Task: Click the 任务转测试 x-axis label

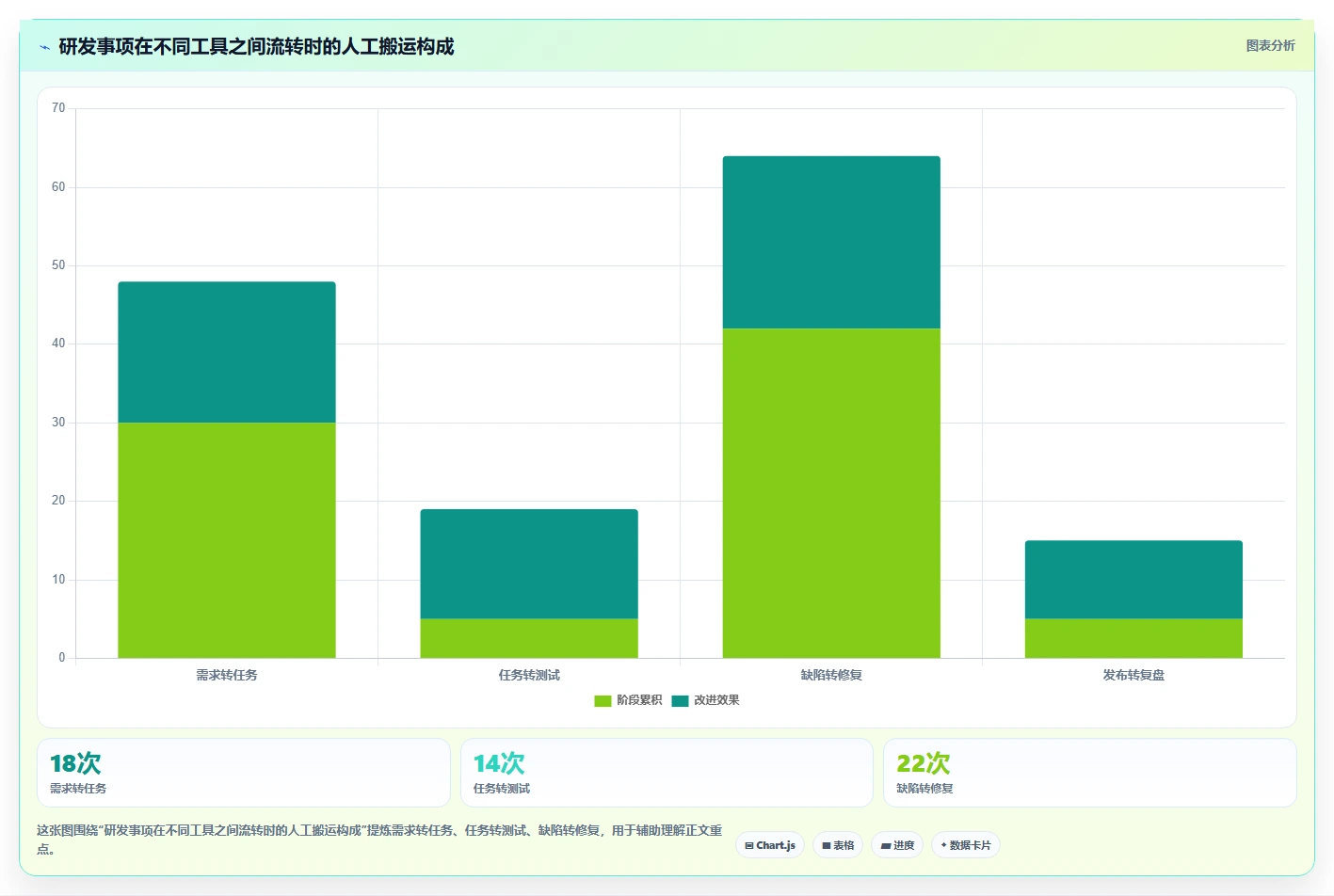Action: point(529,675)
